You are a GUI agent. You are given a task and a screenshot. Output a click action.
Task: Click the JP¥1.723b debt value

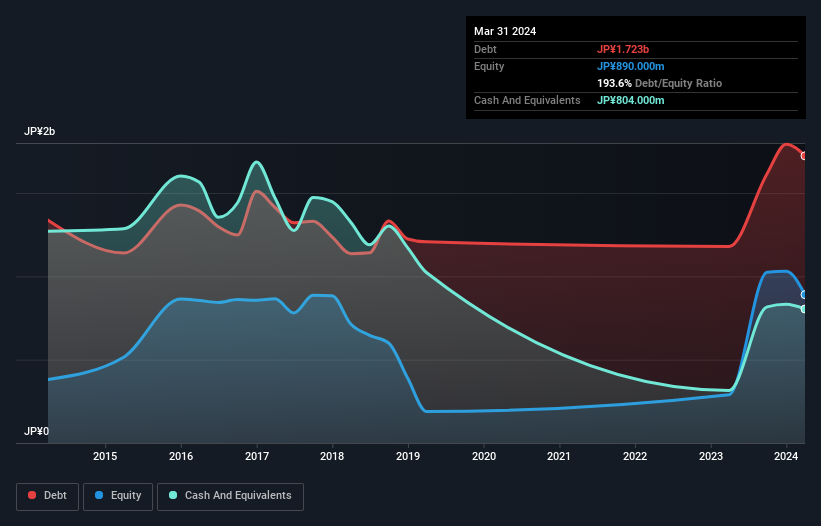(x=623, y=49)
